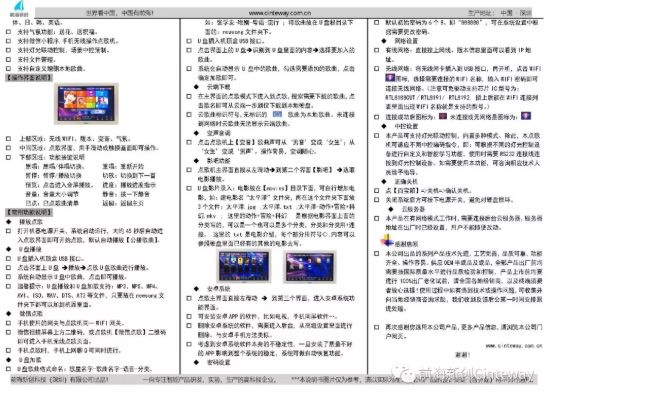The width and height of the screenshot is (645, 399).
Task: Click the right Android-interface screenshot thumbnail
Action: (309, 267)
